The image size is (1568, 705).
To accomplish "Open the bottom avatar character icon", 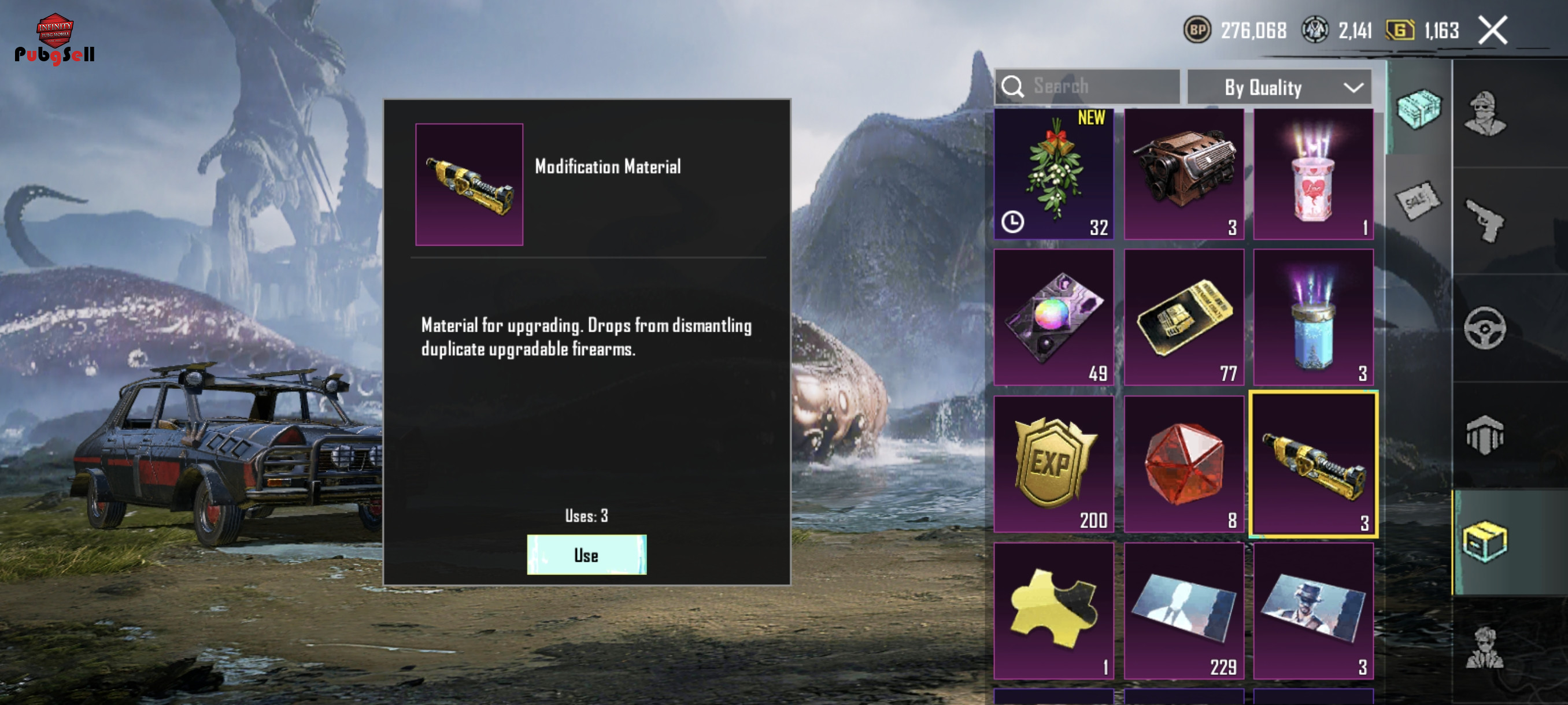I will point(1484,647).
